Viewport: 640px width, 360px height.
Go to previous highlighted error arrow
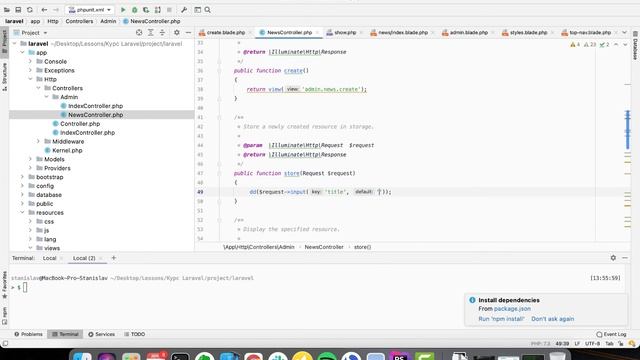616,44
